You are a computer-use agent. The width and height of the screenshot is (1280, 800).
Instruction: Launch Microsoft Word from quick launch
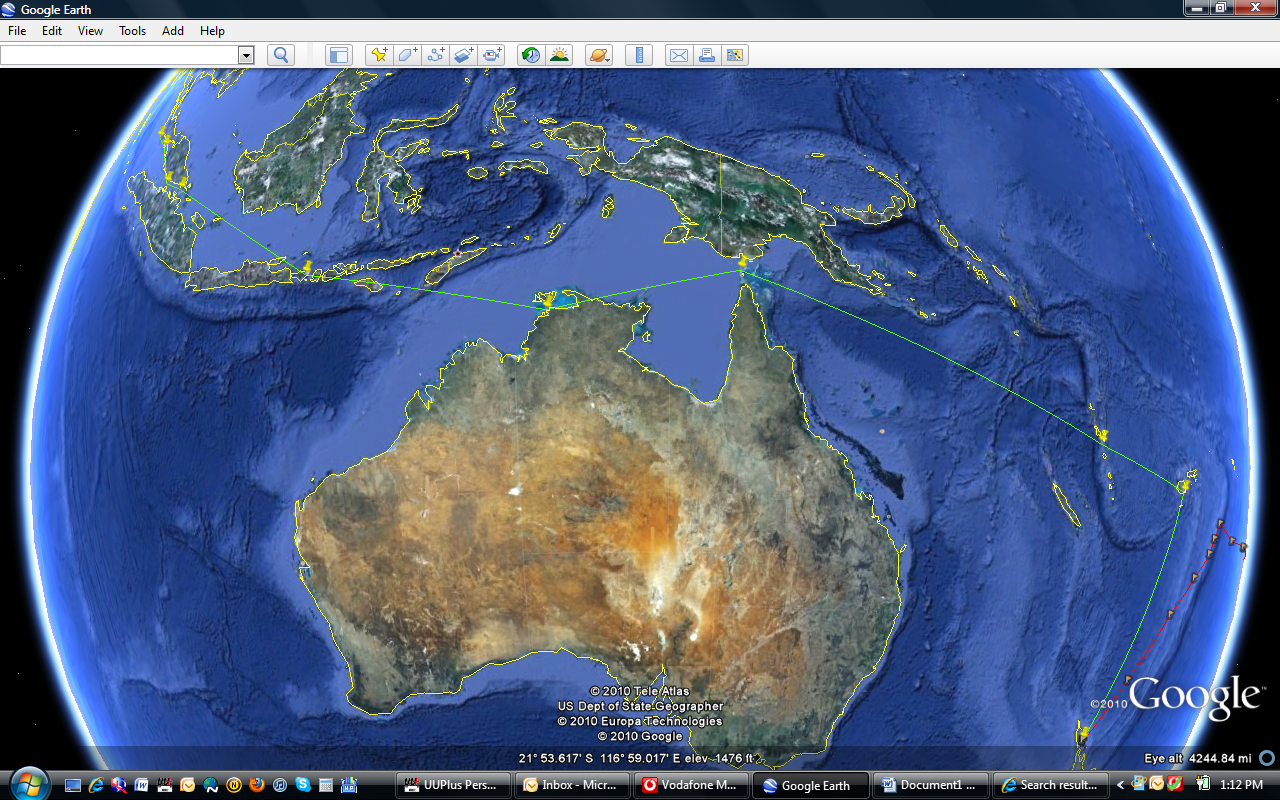[141, 785]
